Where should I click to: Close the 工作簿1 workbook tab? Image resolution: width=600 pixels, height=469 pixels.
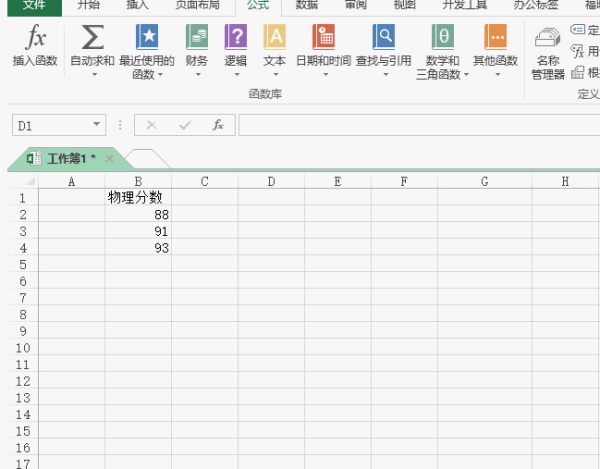tap(109, 158)
